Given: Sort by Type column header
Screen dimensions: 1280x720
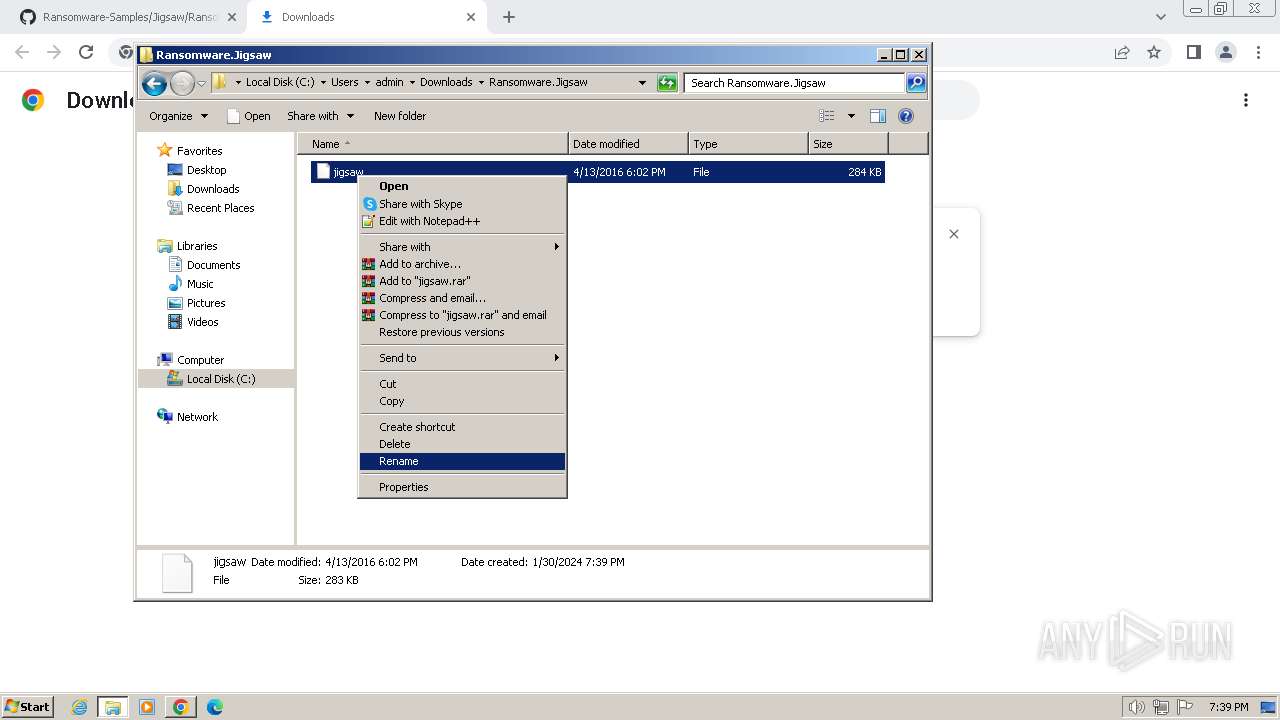Looking at the screenshot, I should point(748,144).
